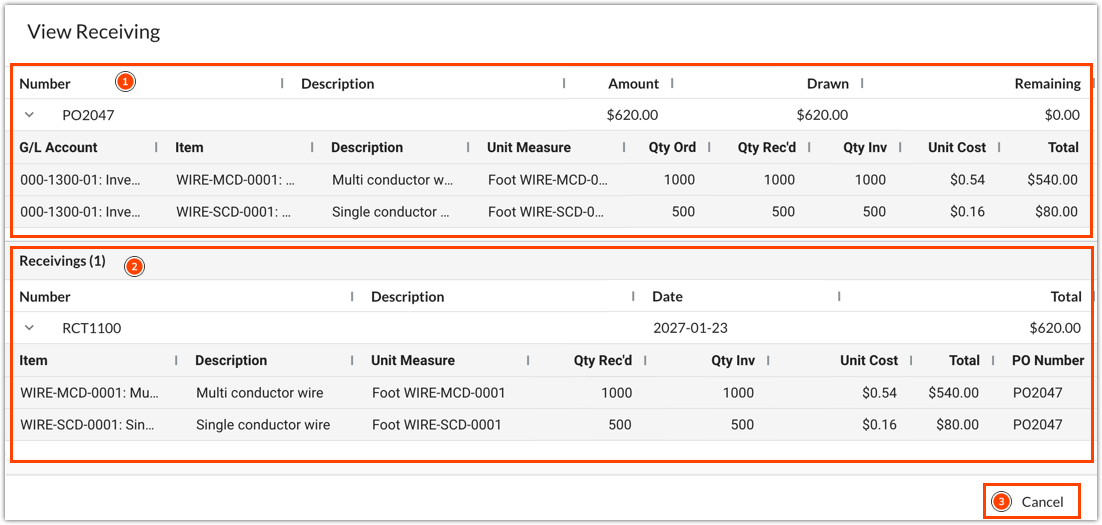The height and width of the screenshot is (525, 1102).
Task: Click 'WIRE-MCD-0001: Mu...' item in Receivings
Action: coord(90,392)
